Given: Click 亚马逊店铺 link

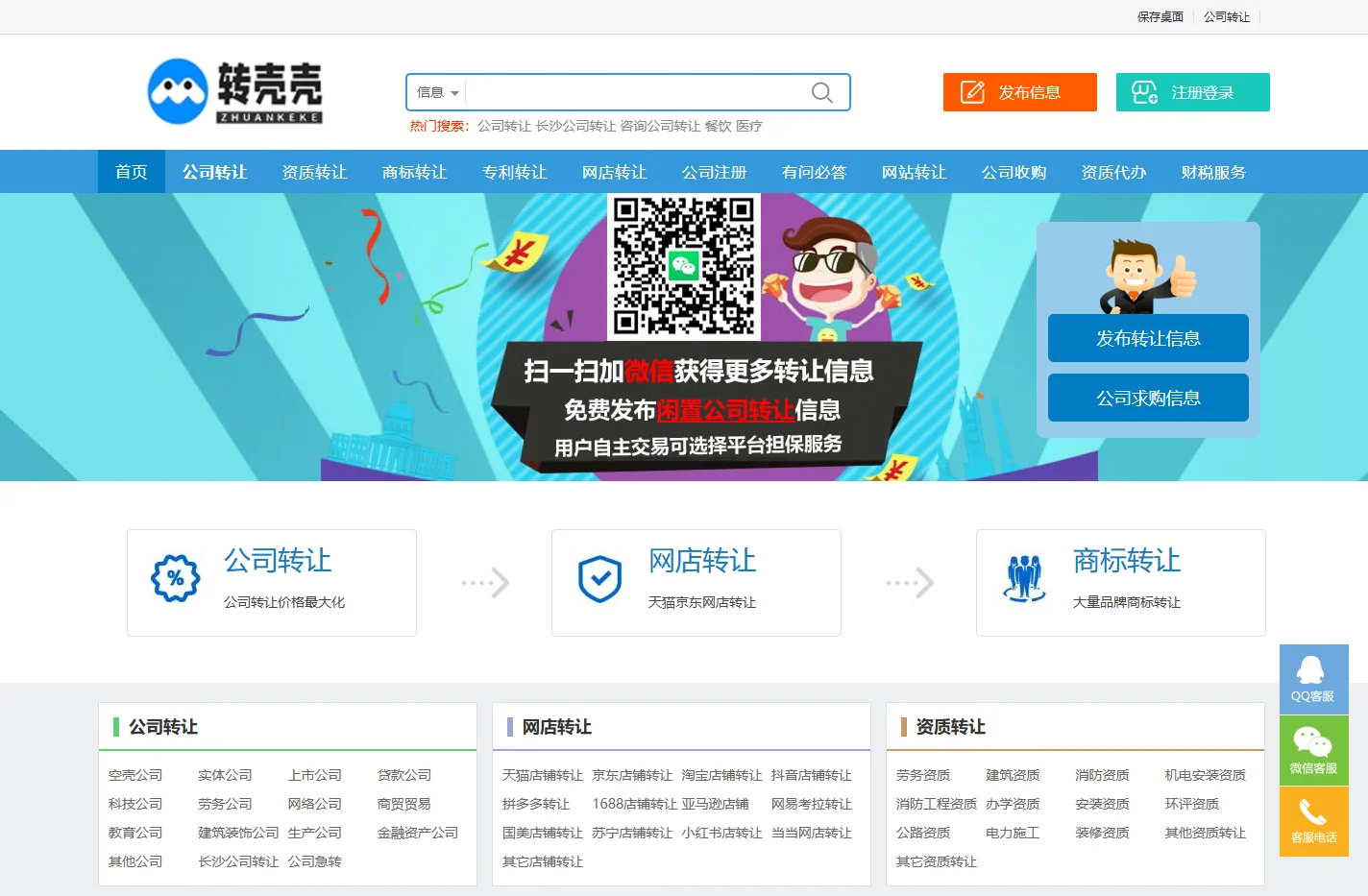Looking at the screenshot, I should tap(715, 804).
